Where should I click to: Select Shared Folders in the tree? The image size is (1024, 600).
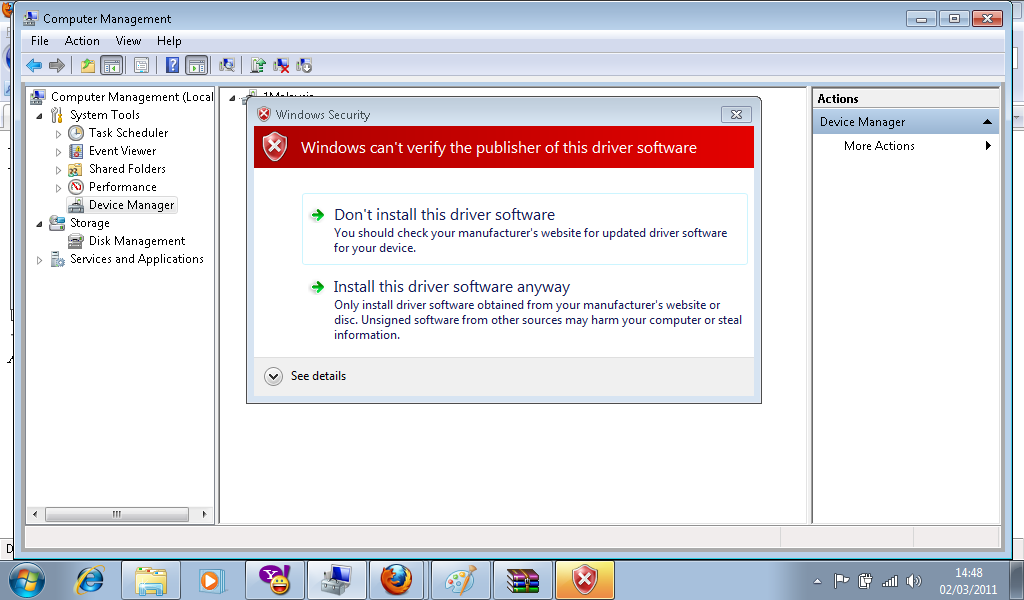(x=127, y=168)
